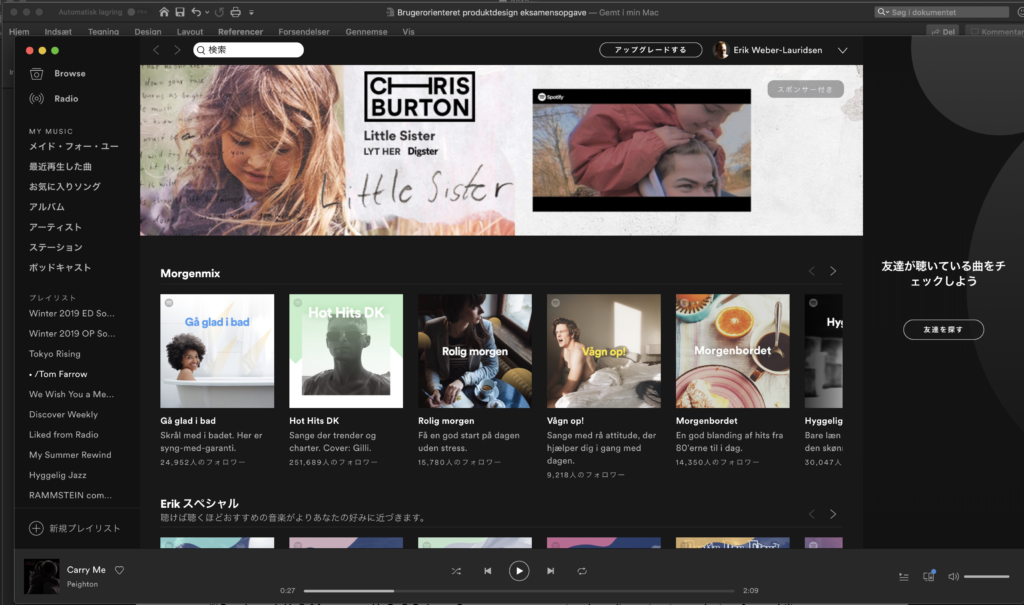Seek in the song progress bar
This screenshot has width=1024, height=605.
519,591
